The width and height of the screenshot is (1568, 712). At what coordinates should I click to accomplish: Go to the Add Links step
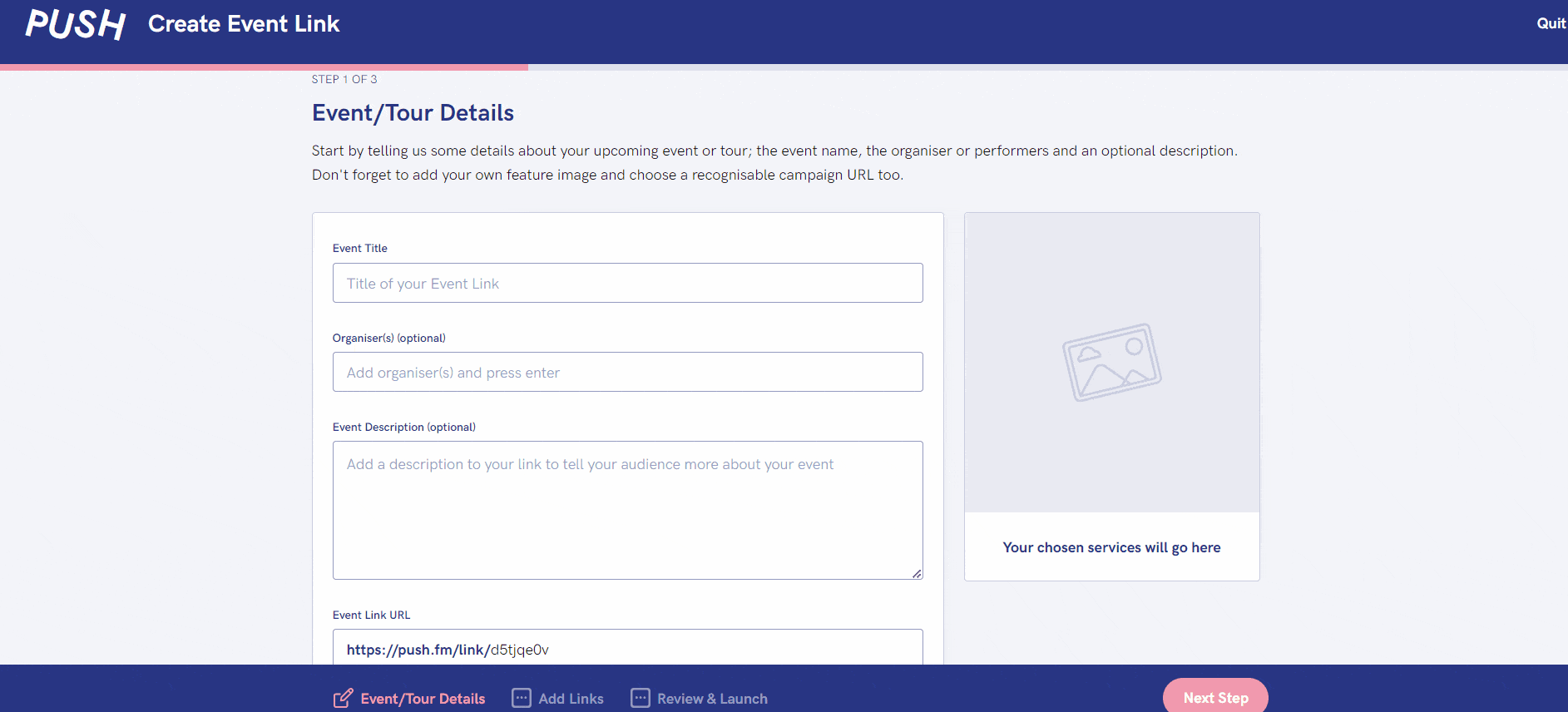(x=558, y=698)
